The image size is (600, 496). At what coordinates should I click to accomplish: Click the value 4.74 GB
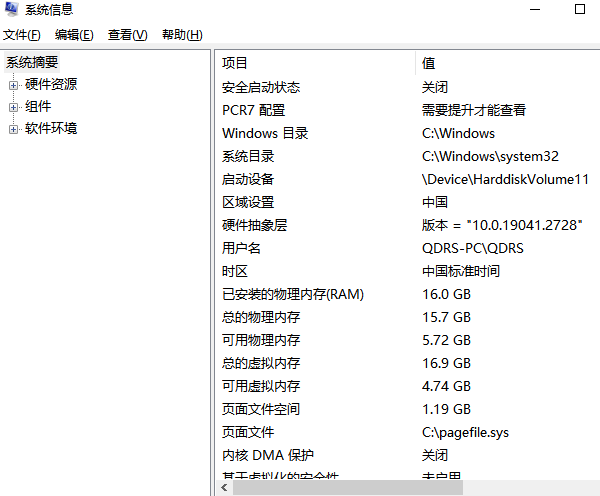click(x=446, y=386)
